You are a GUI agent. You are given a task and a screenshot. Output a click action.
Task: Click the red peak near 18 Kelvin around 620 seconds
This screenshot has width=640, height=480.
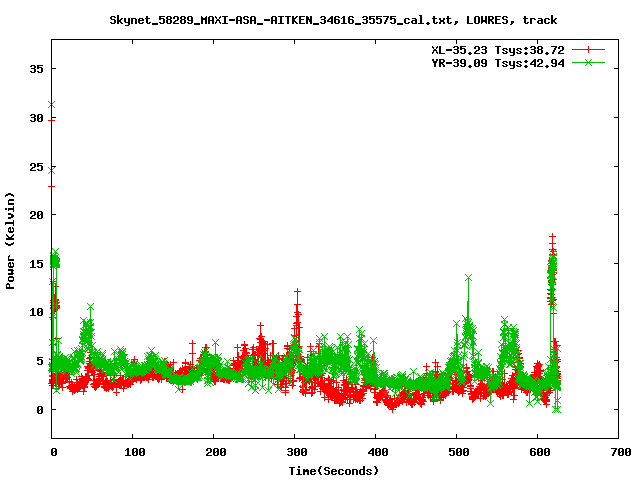pos(552,237)
